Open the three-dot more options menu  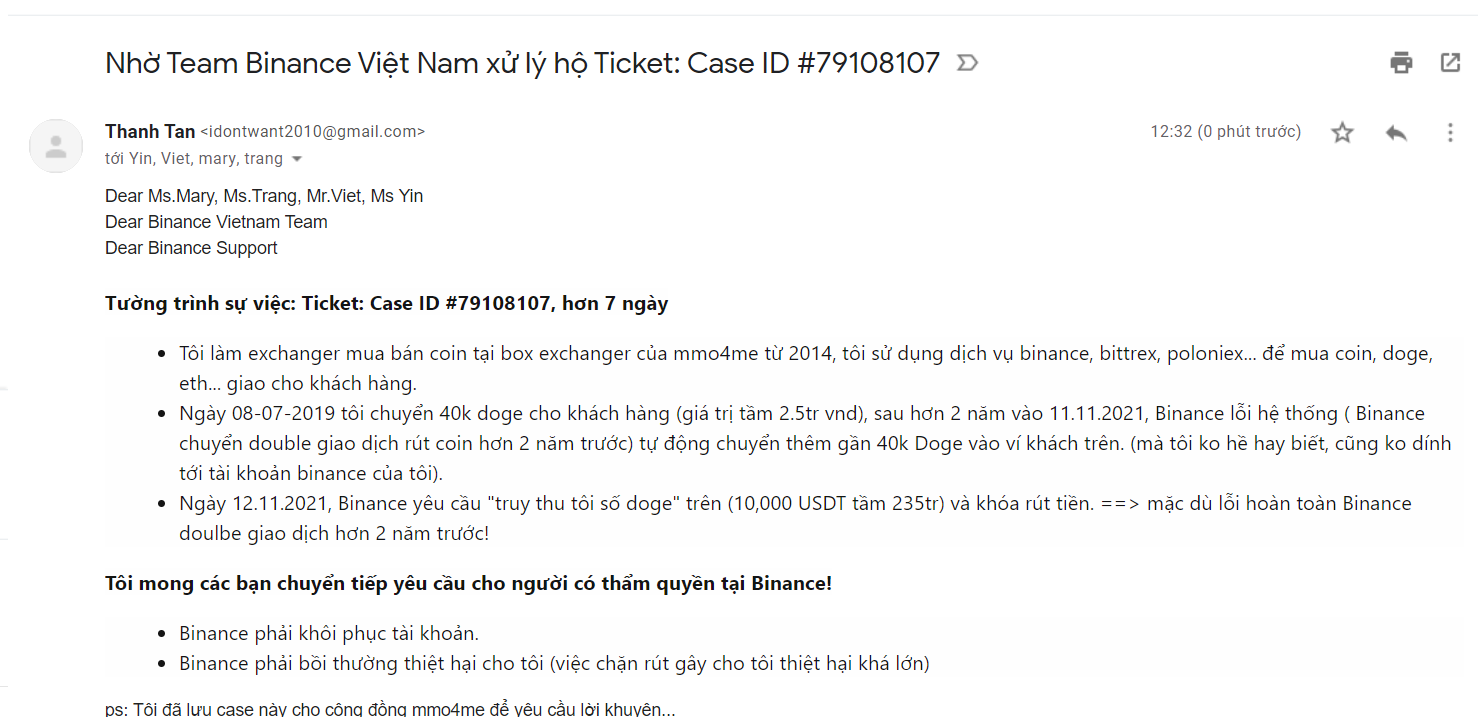(x=1450, y=132)
